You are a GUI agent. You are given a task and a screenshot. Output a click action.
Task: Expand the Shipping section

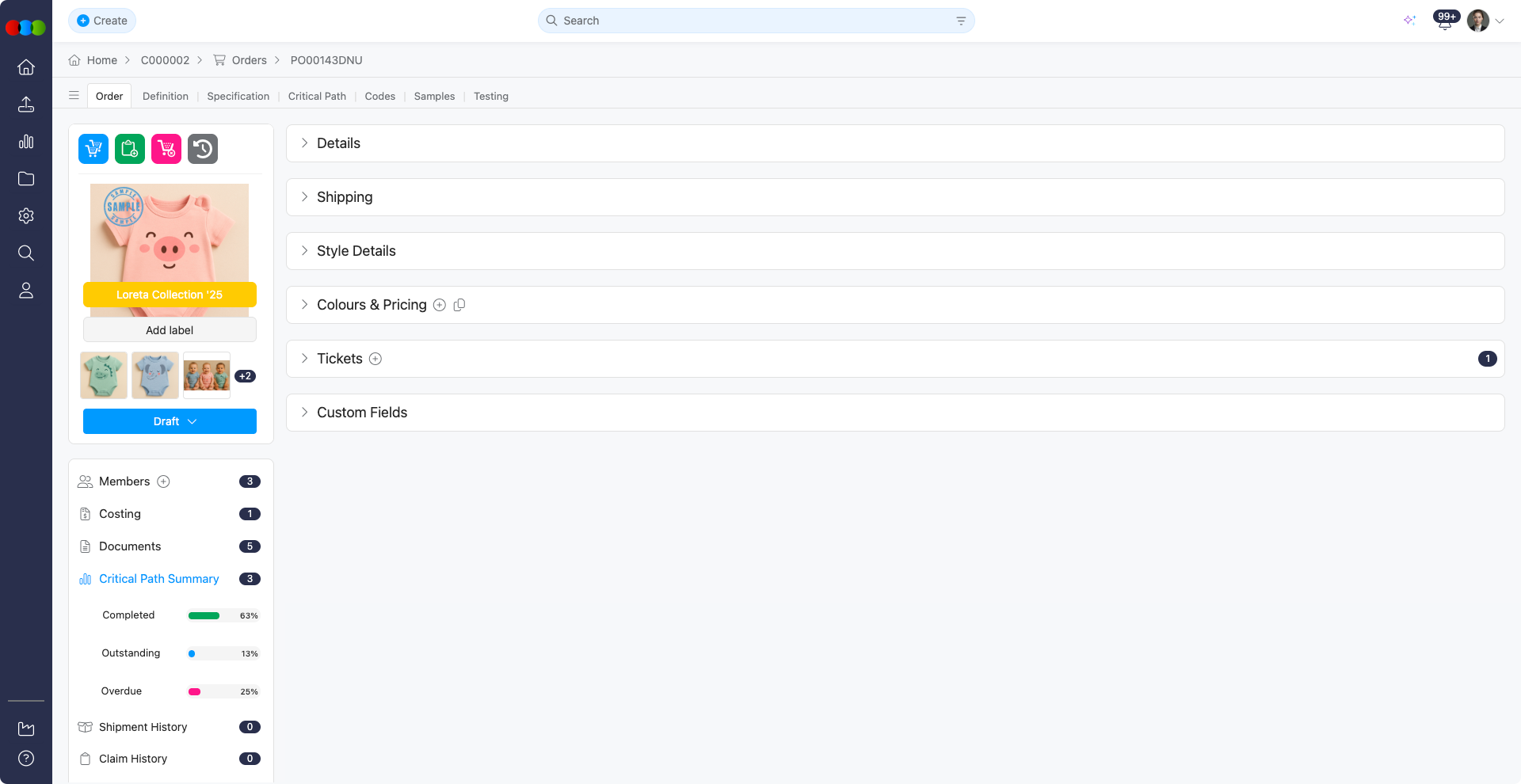[x=344, y=197]
